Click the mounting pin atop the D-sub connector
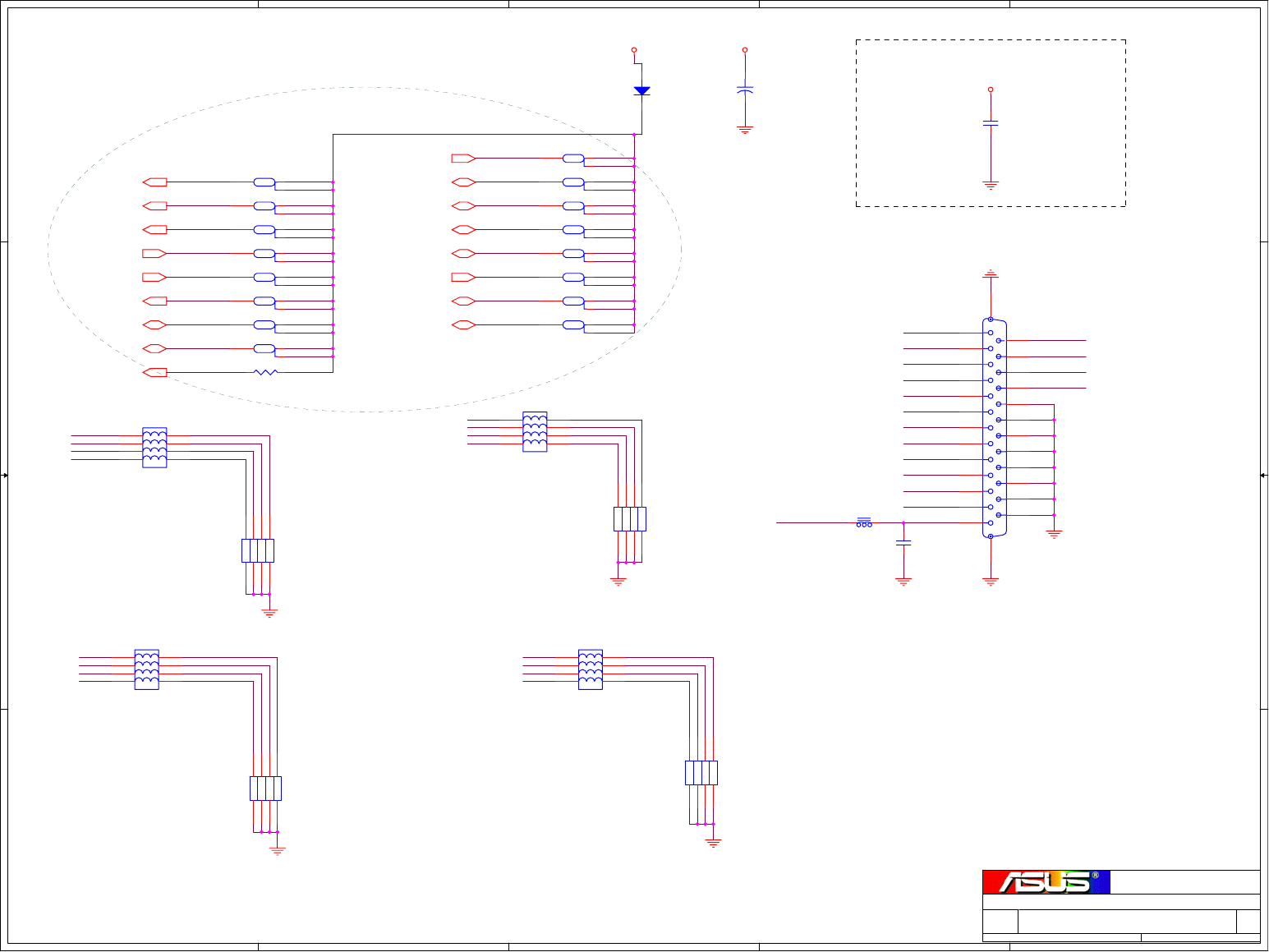The width and height of the screenshot is (1269, 952). pyautogui.click(x=991, y=320)
